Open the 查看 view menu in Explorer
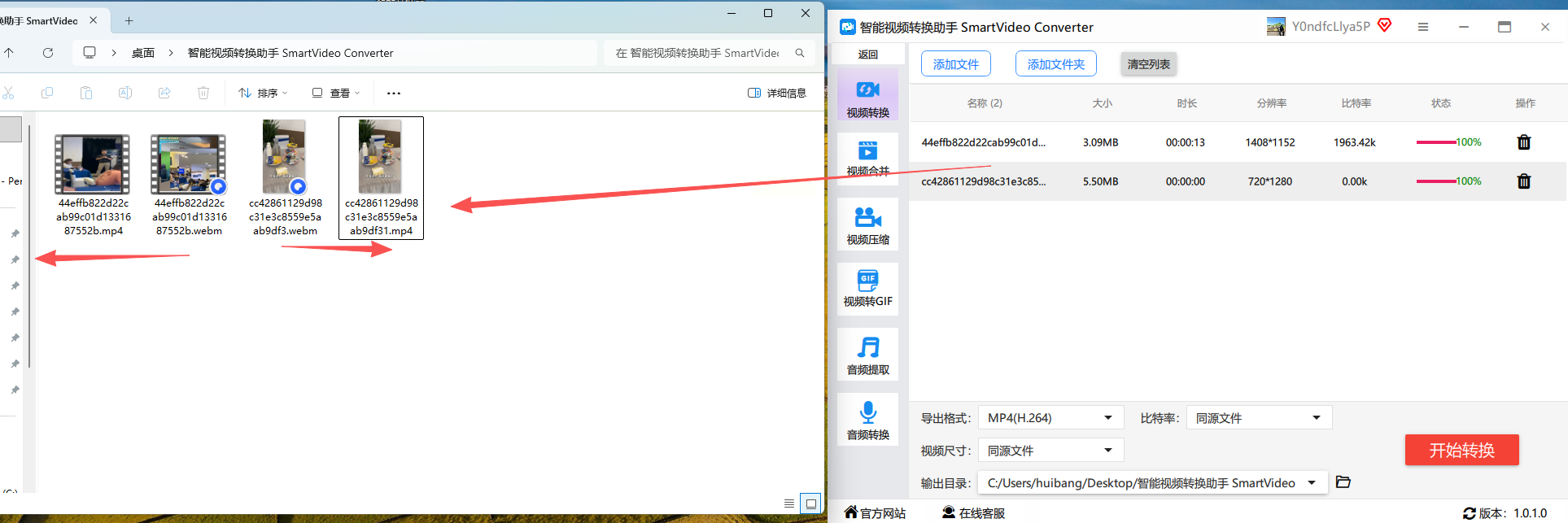The image size is (1568, 523). click(336, 94)
